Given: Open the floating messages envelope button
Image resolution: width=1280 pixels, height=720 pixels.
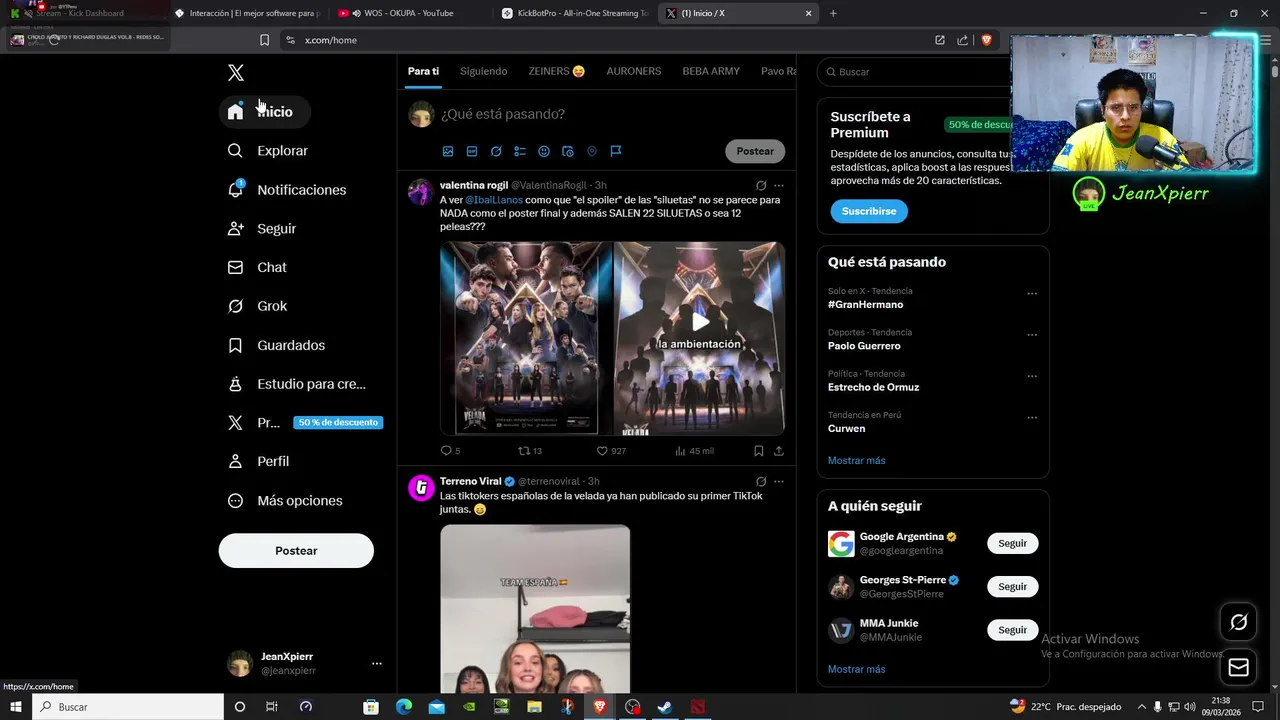Looking at the screenshot, I should coord(1238,667).
